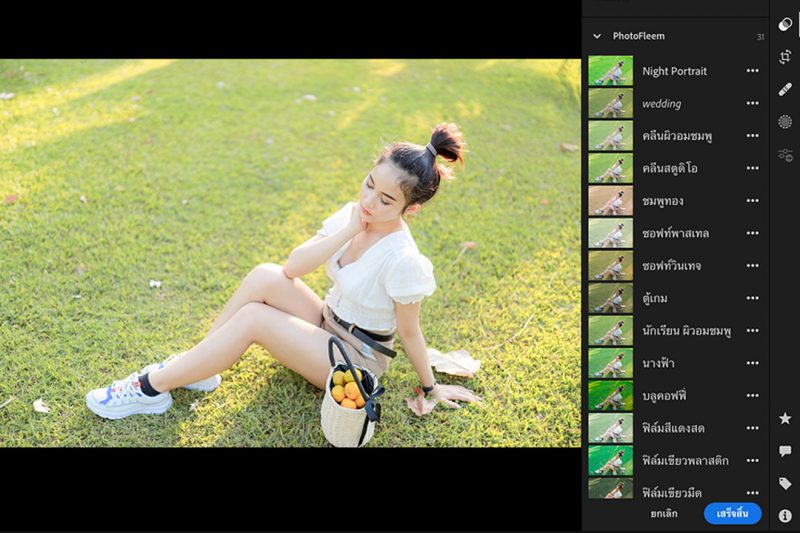Select the ซอฟท์พาสเทล preset thumbnail
The width and height of the screenshot is (800, 533).
(x=611, y=233)
